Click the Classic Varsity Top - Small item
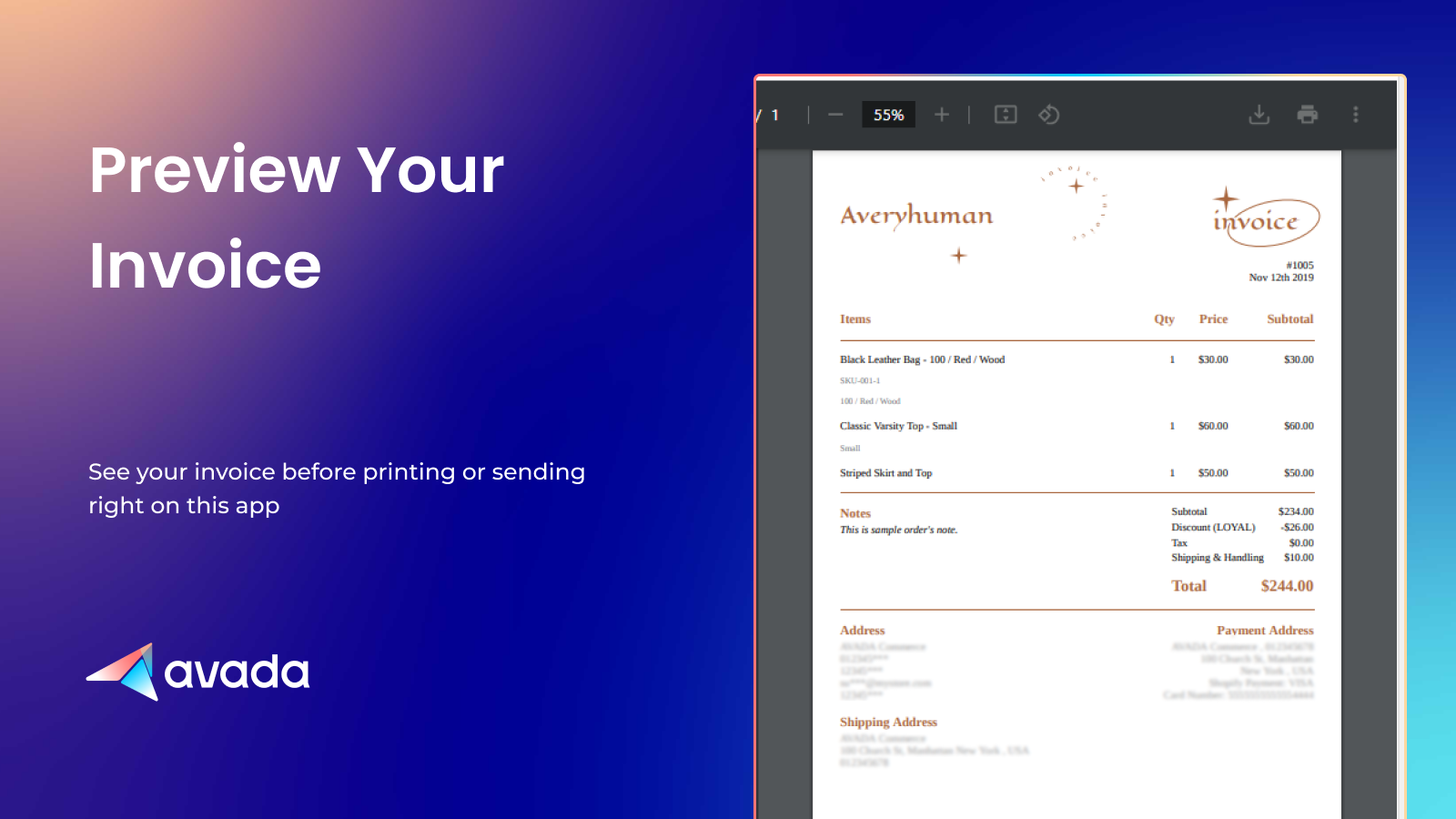The image size is (1456, 819). 898,426
